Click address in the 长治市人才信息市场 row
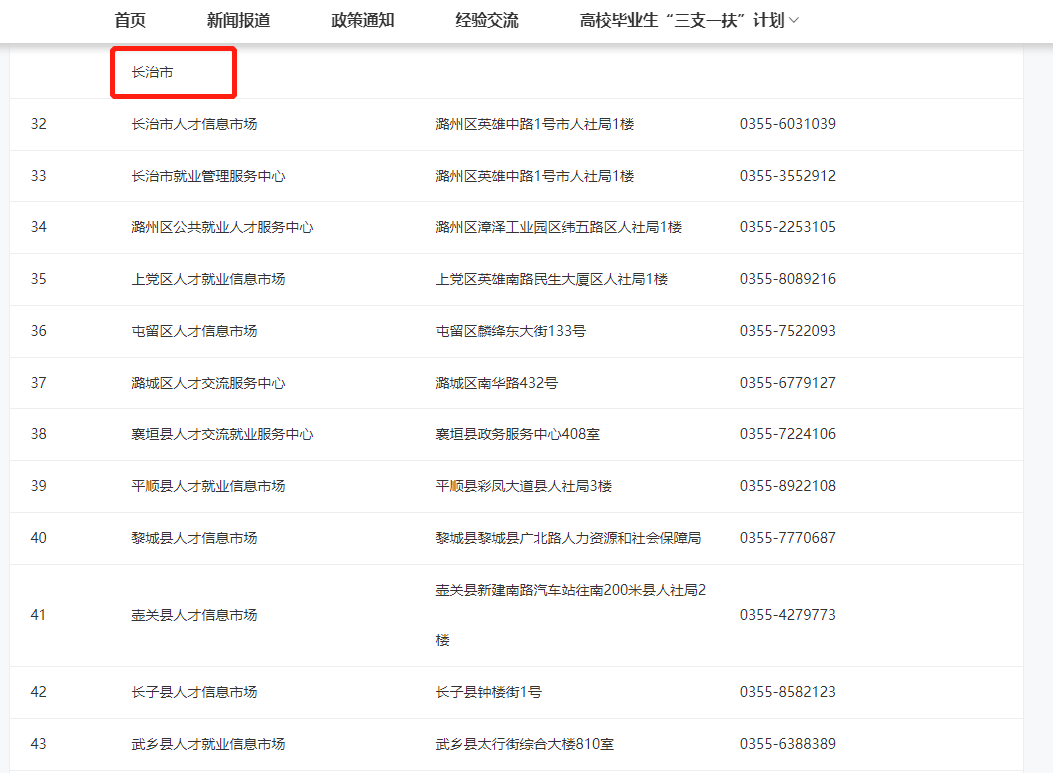The width and height of the screenshot is (1053, 773). click(x=535, y=124)
